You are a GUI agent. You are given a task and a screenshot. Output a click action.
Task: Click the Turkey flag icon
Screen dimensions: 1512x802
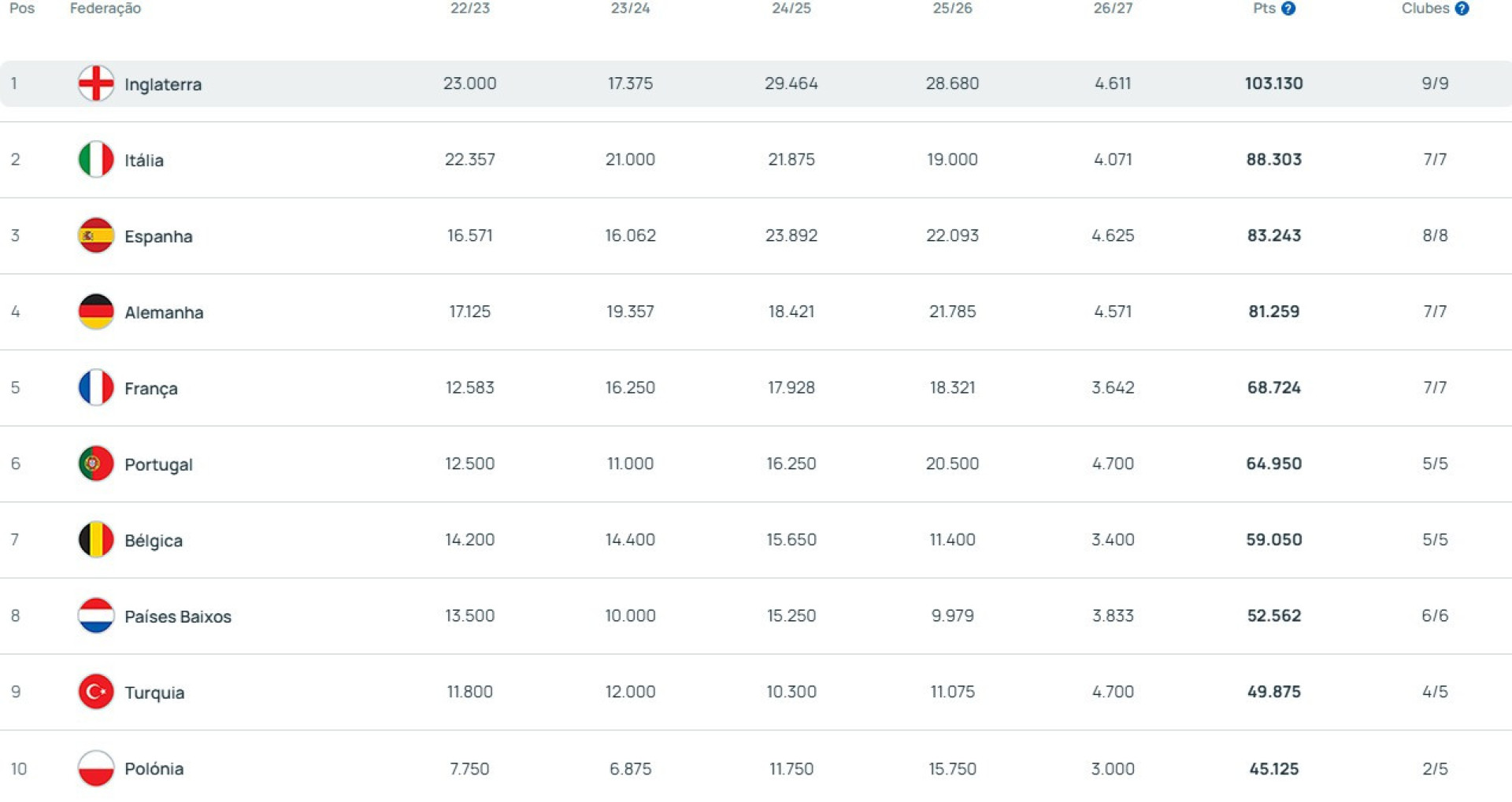(x=96, y=692)
